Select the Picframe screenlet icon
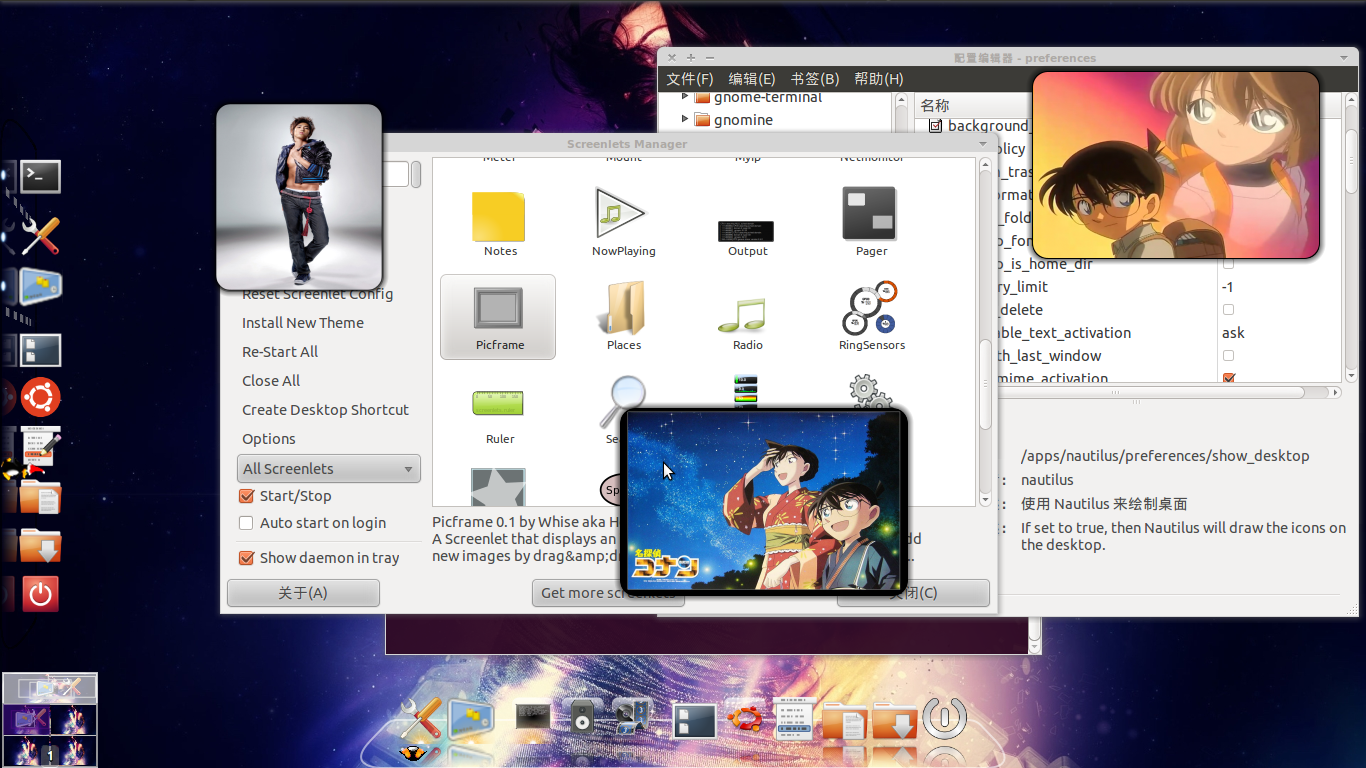This screenshot has width=1366, height=768. click(x=498, y=317)
